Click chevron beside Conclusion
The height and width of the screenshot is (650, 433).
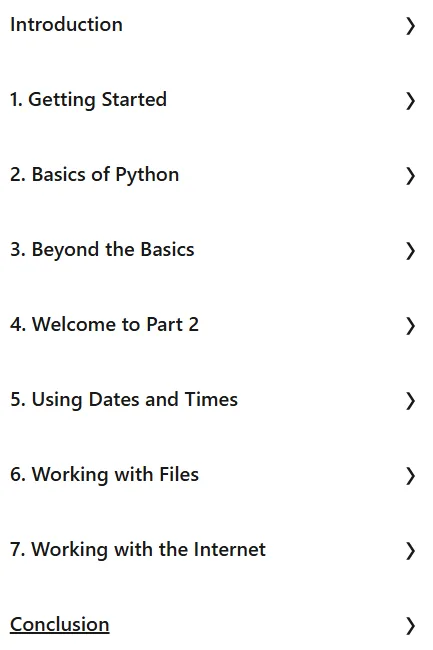click(410, 626)
